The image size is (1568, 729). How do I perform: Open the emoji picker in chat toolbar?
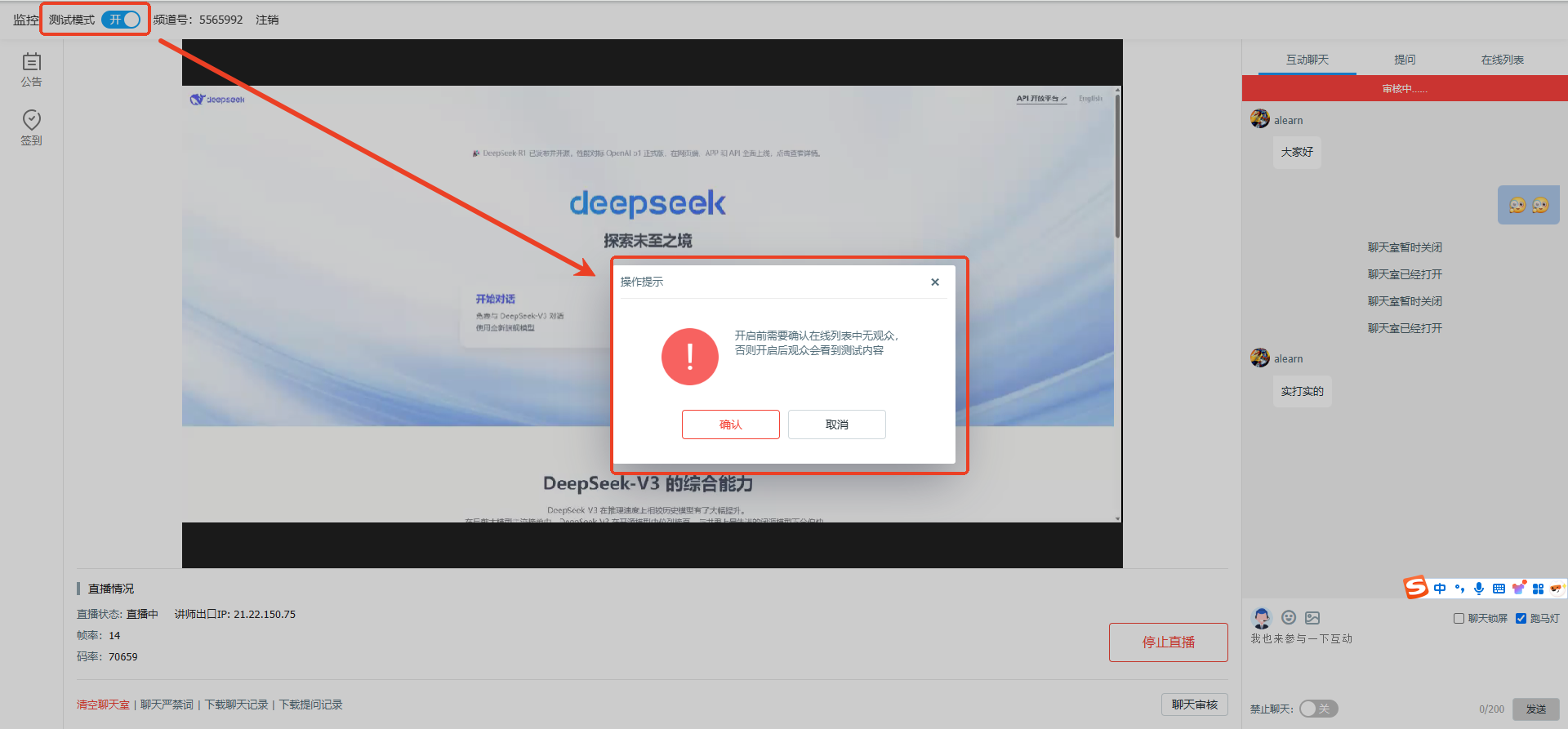(x=1289, y=618)
